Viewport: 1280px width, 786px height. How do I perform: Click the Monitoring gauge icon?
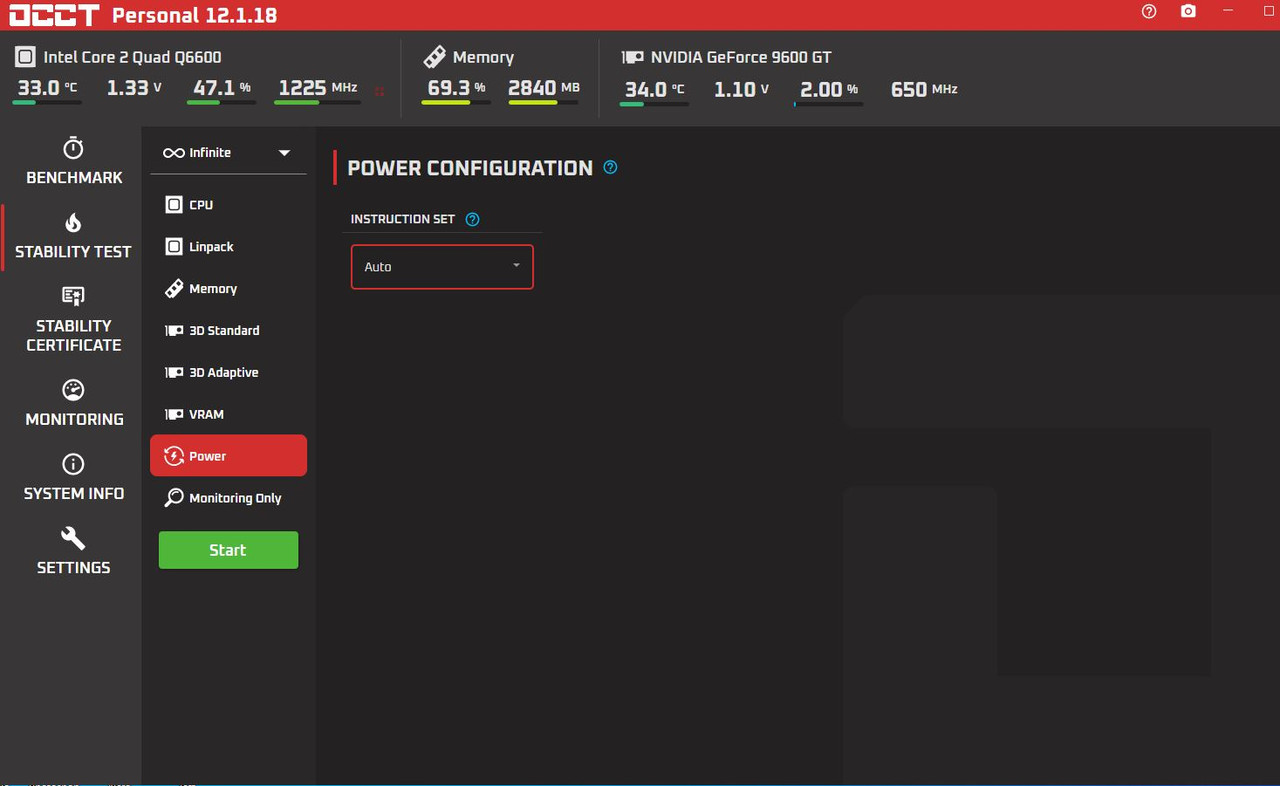73,390
